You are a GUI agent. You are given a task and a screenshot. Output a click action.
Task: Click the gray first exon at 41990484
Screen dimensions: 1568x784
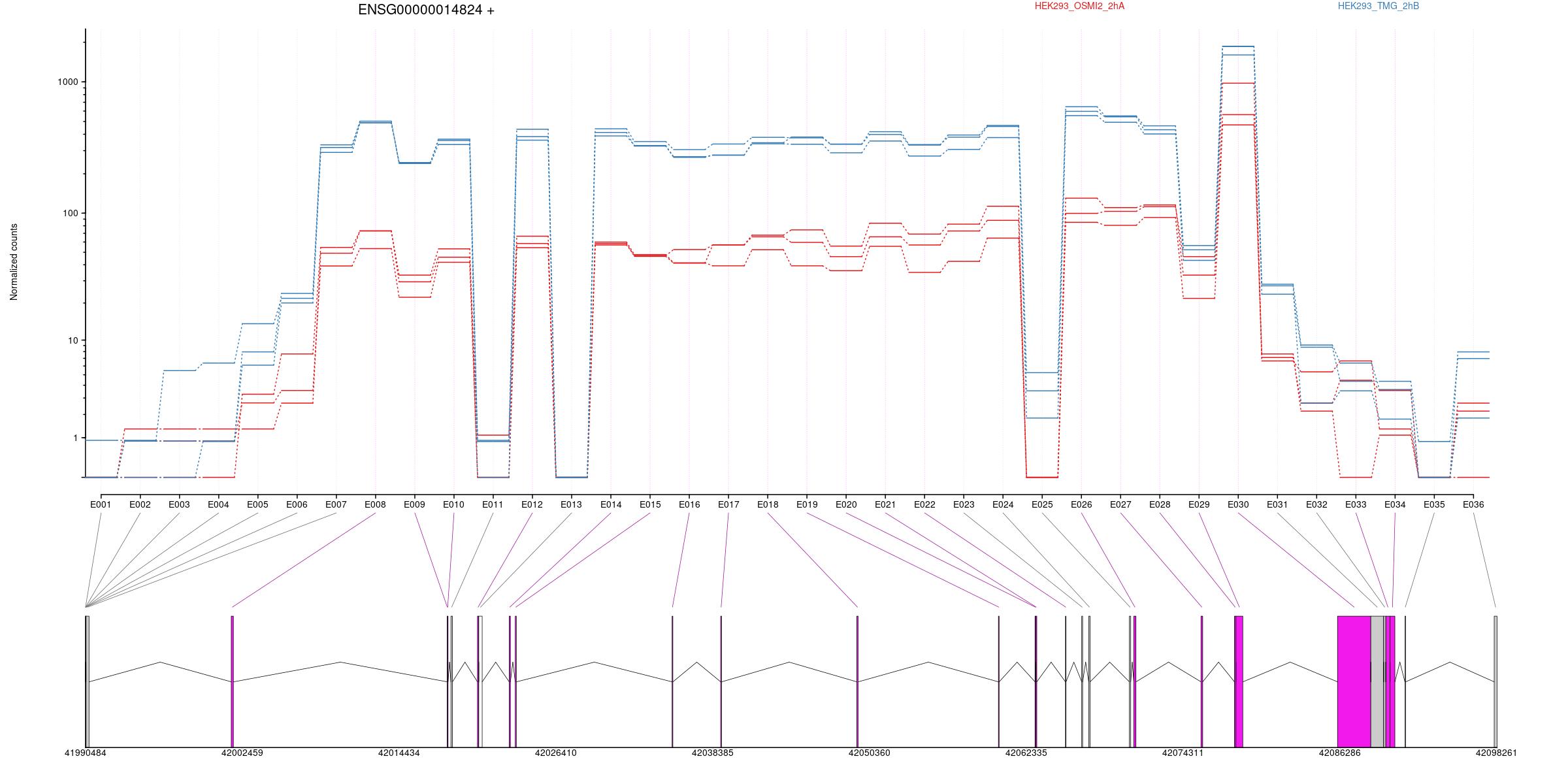tap(87, 681)
